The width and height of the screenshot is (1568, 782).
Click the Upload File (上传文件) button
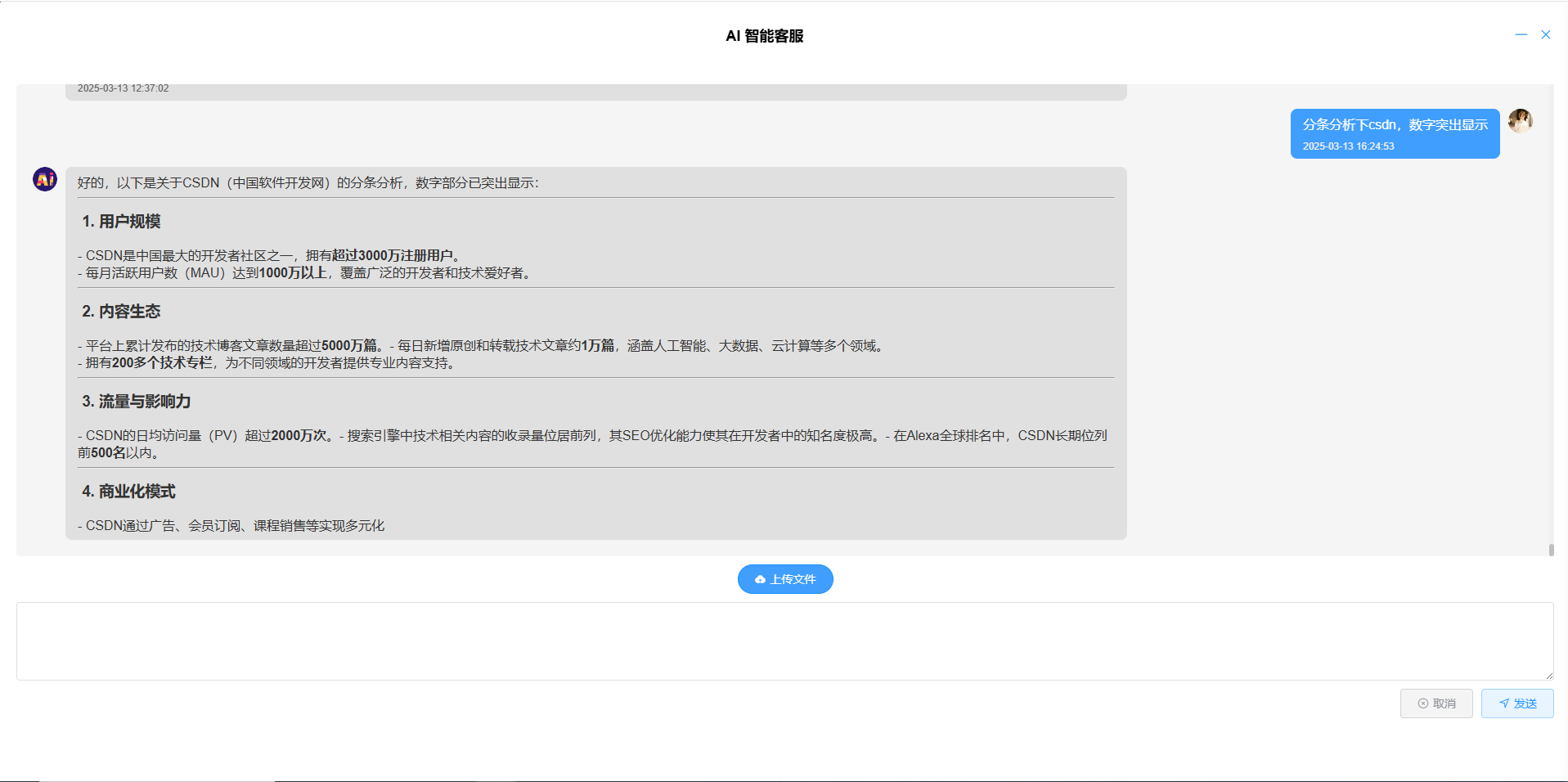(785, 579)
